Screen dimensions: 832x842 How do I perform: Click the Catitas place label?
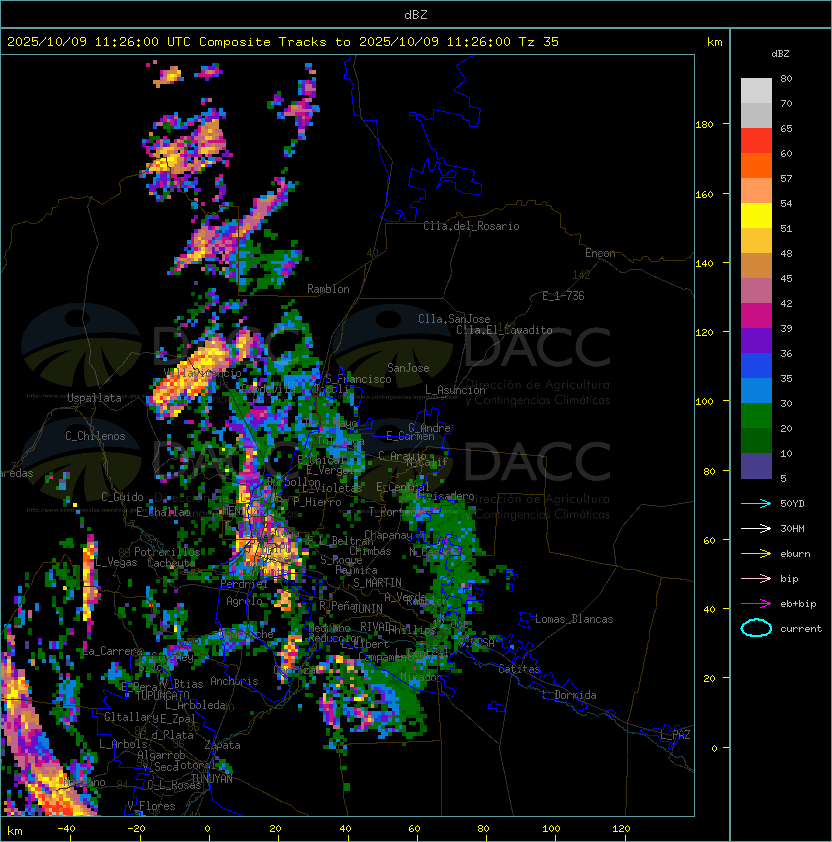(x=519, y=669)
